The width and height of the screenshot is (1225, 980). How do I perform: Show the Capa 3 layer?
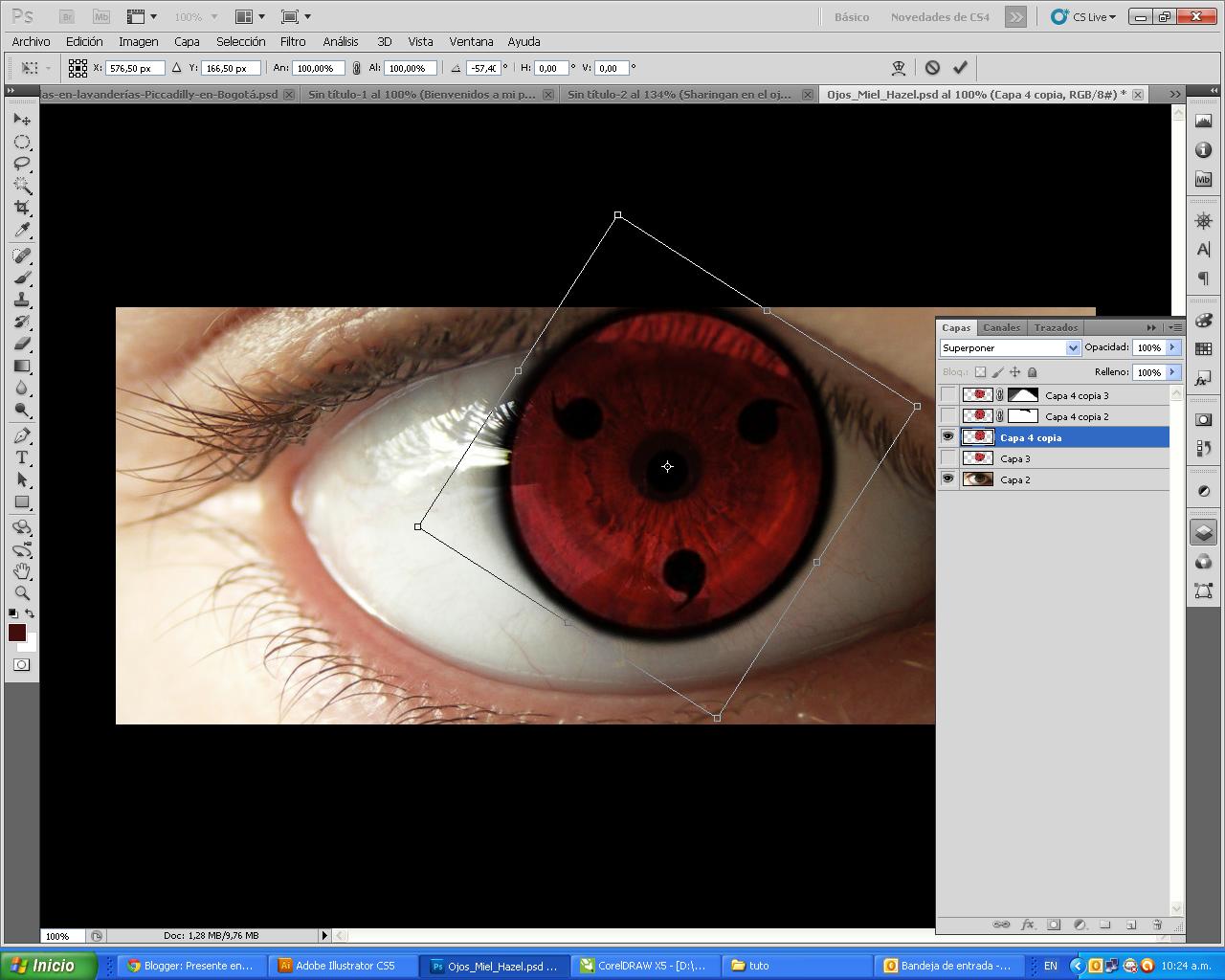pos(948,458)
